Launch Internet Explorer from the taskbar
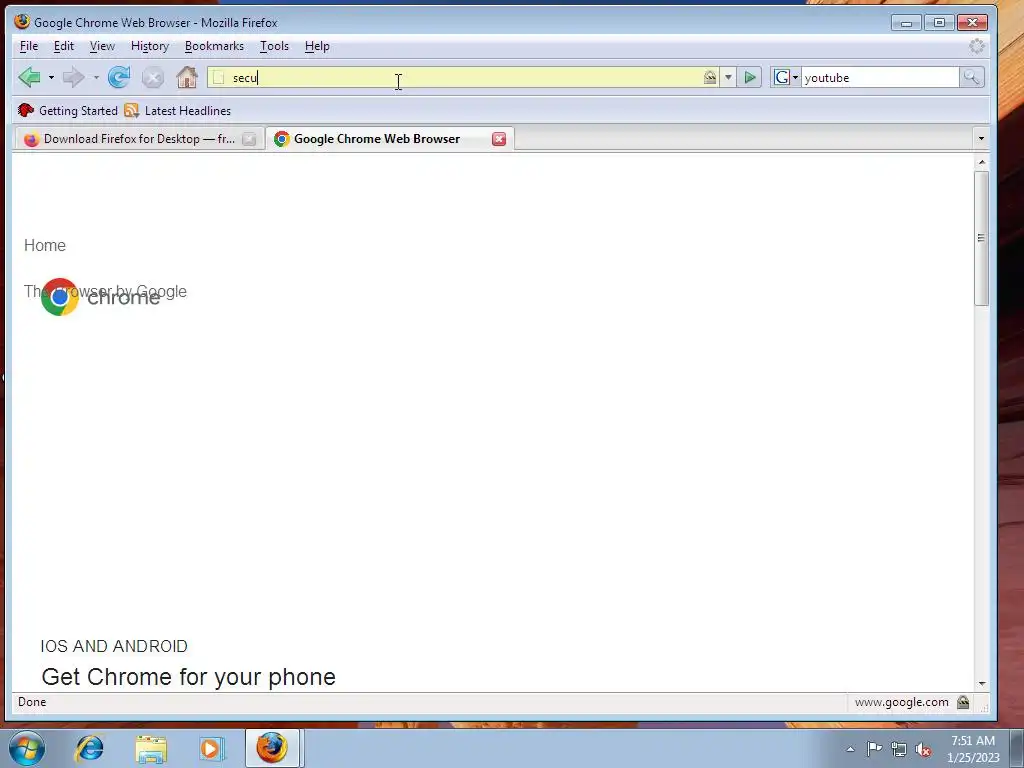This screenshot has height=768, width=1024. pos(89,748)
